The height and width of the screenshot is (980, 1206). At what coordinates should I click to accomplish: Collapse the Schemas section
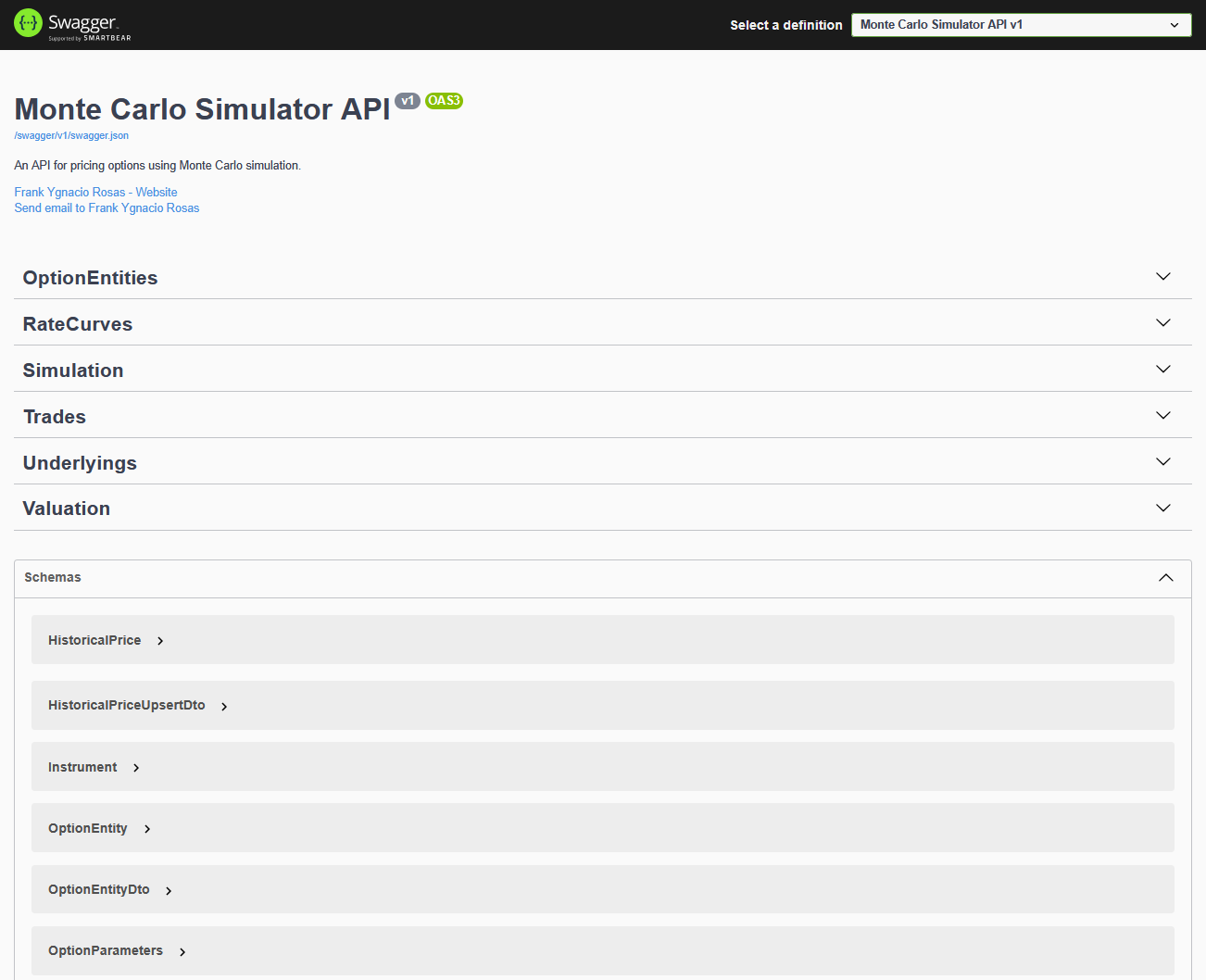point(1165,577)
